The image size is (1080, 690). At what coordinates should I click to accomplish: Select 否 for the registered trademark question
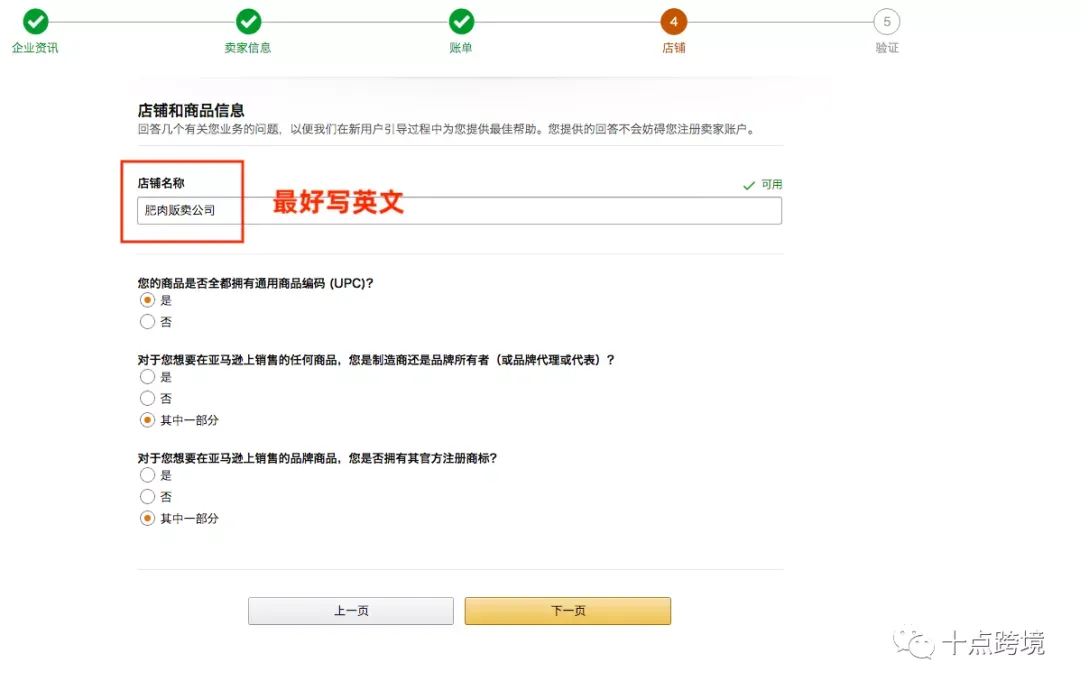(148, 497)
